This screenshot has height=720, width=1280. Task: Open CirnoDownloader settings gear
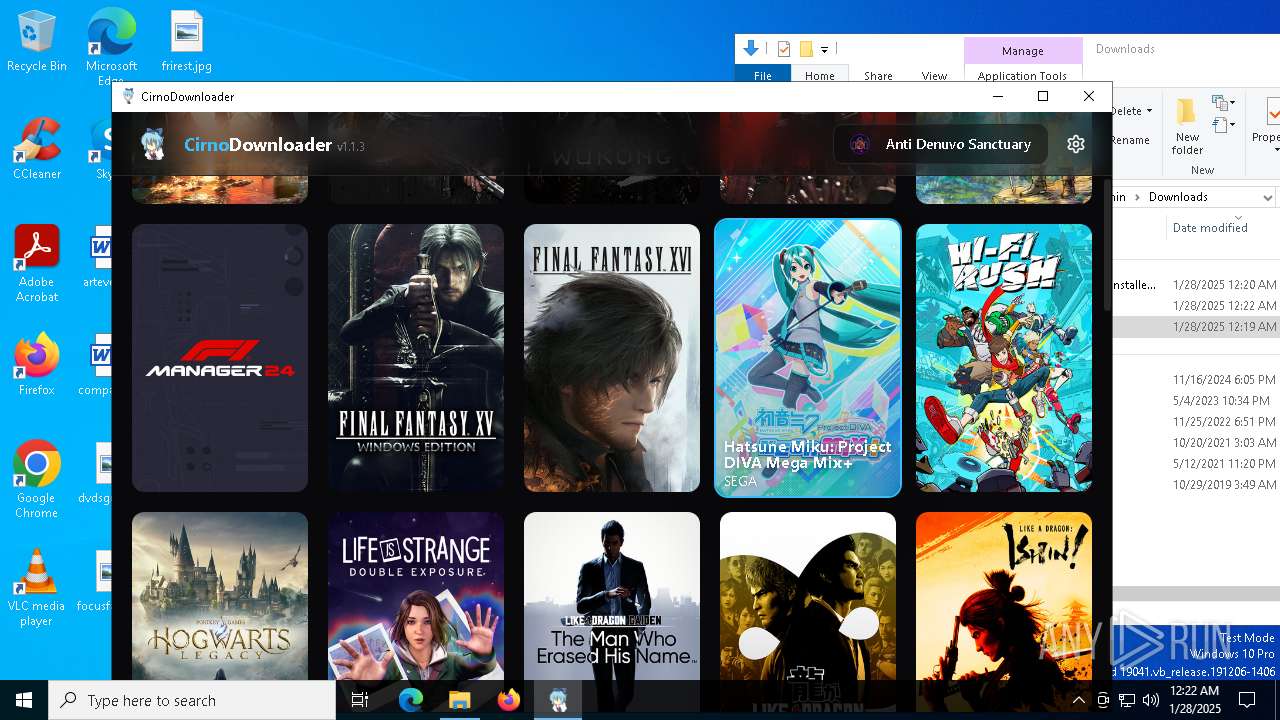[x=1076, y=144]
